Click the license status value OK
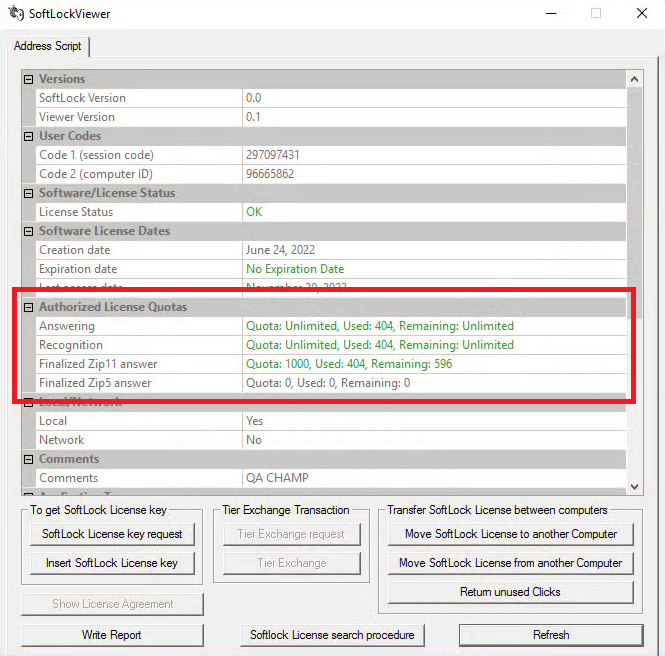 (x=254, y=212)
